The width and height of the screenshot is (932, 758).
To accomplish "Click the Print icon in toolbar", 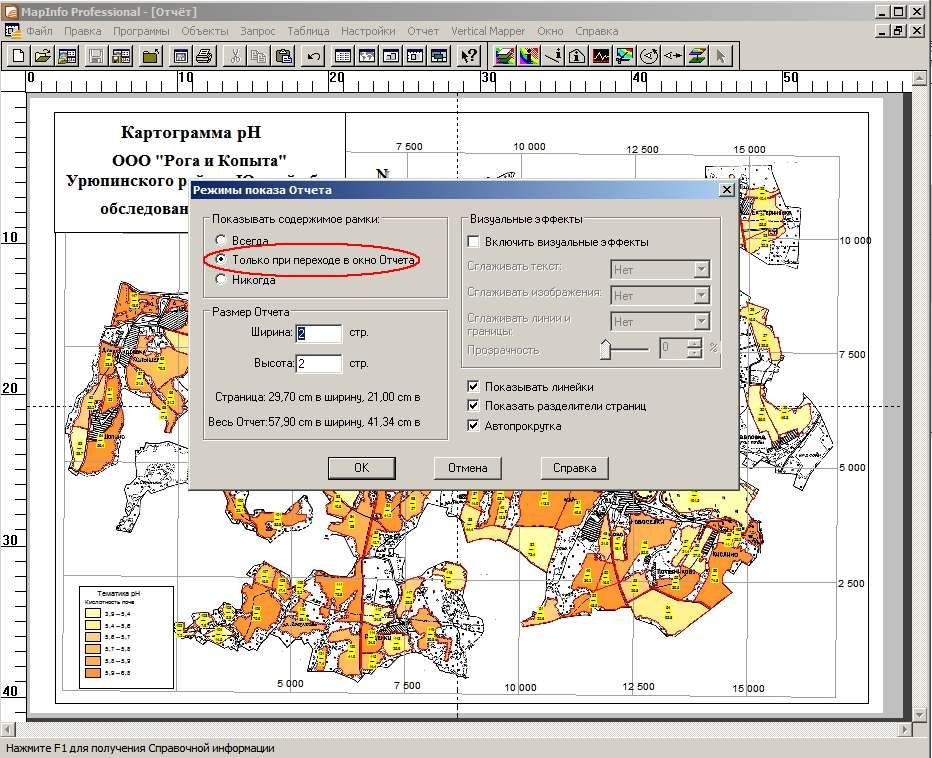I will pos(204,56).
